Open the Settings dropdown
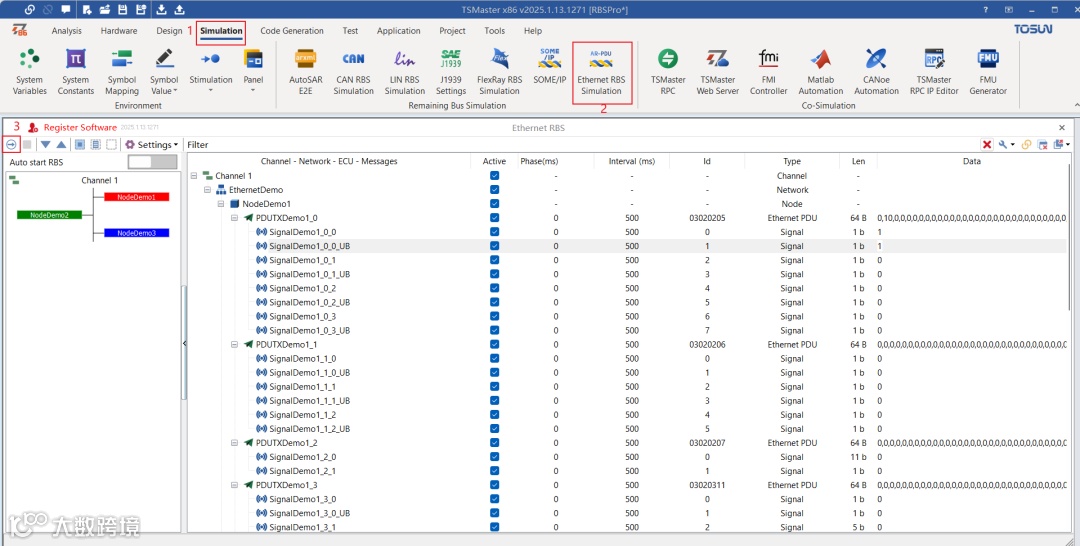 pyautogui.click(x=152, y=145)
